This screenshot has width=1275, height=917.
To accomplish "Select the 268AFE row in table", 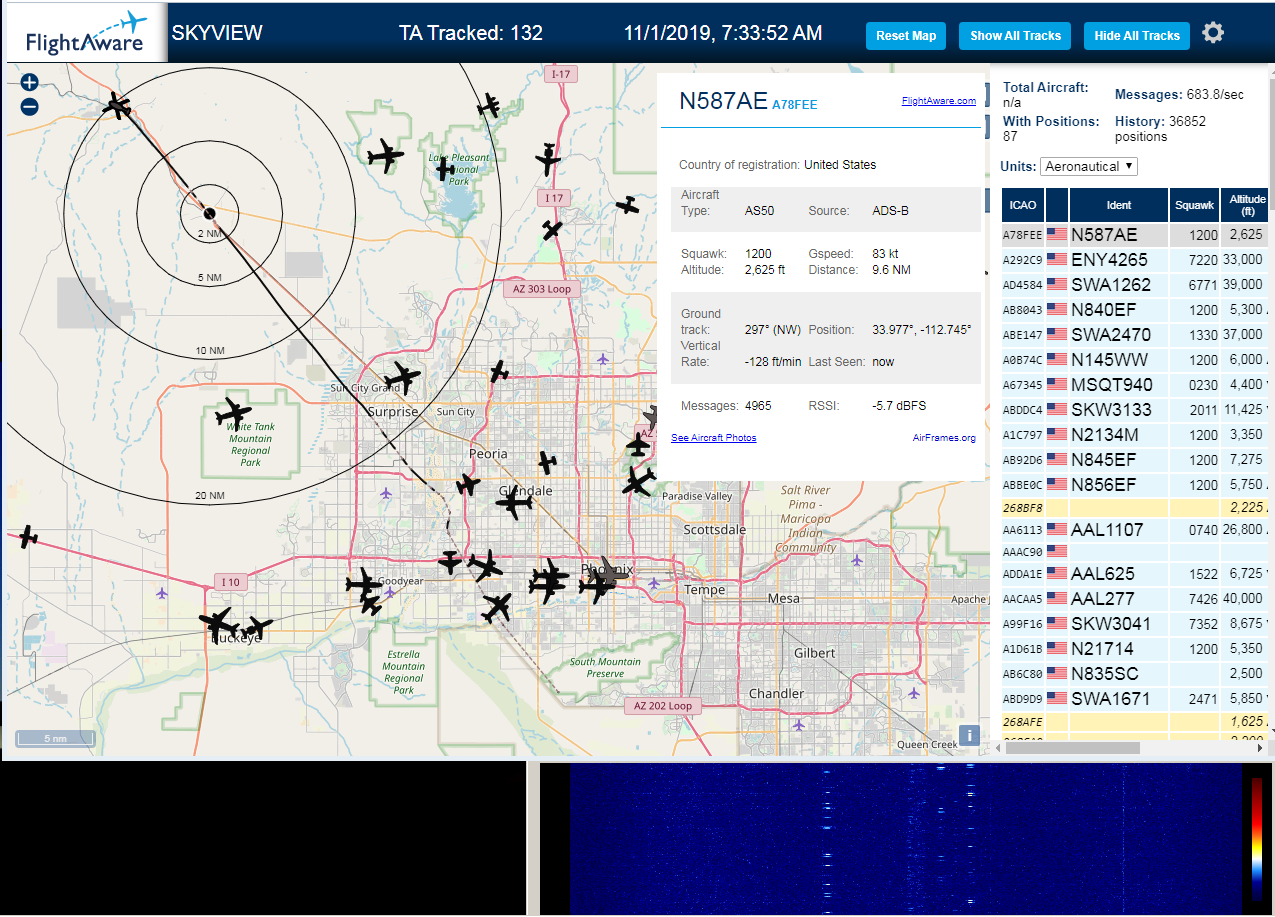I will coord(1135,721).
